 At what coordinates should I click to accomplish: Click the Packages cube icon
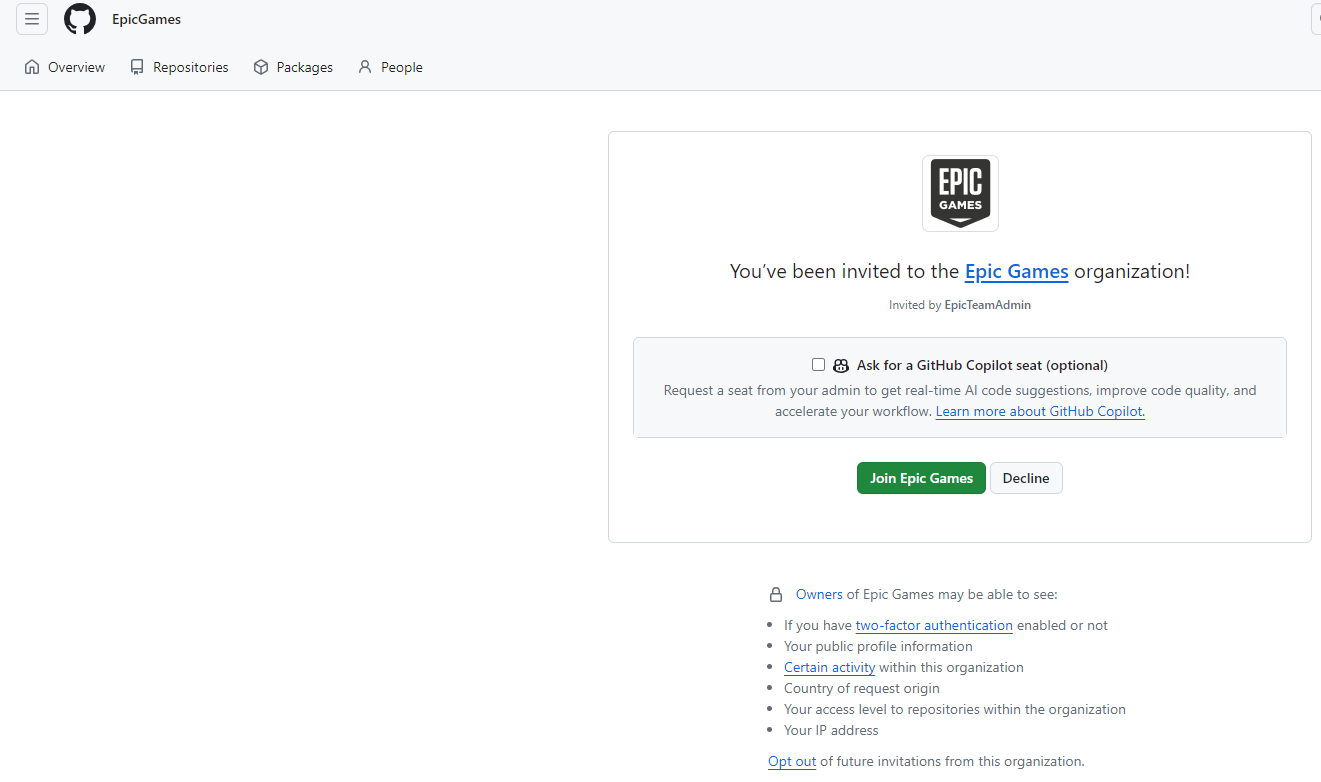(261, 67)
